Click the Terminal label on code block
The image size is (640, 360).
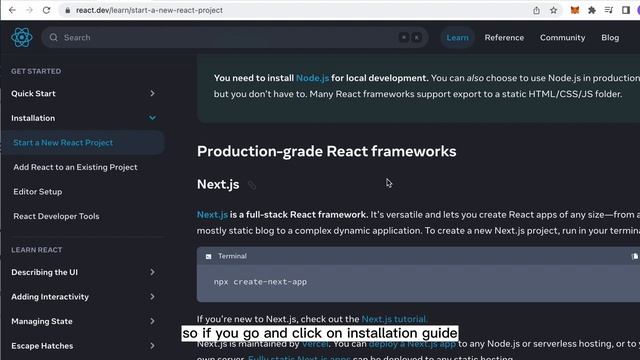point(232,256)
